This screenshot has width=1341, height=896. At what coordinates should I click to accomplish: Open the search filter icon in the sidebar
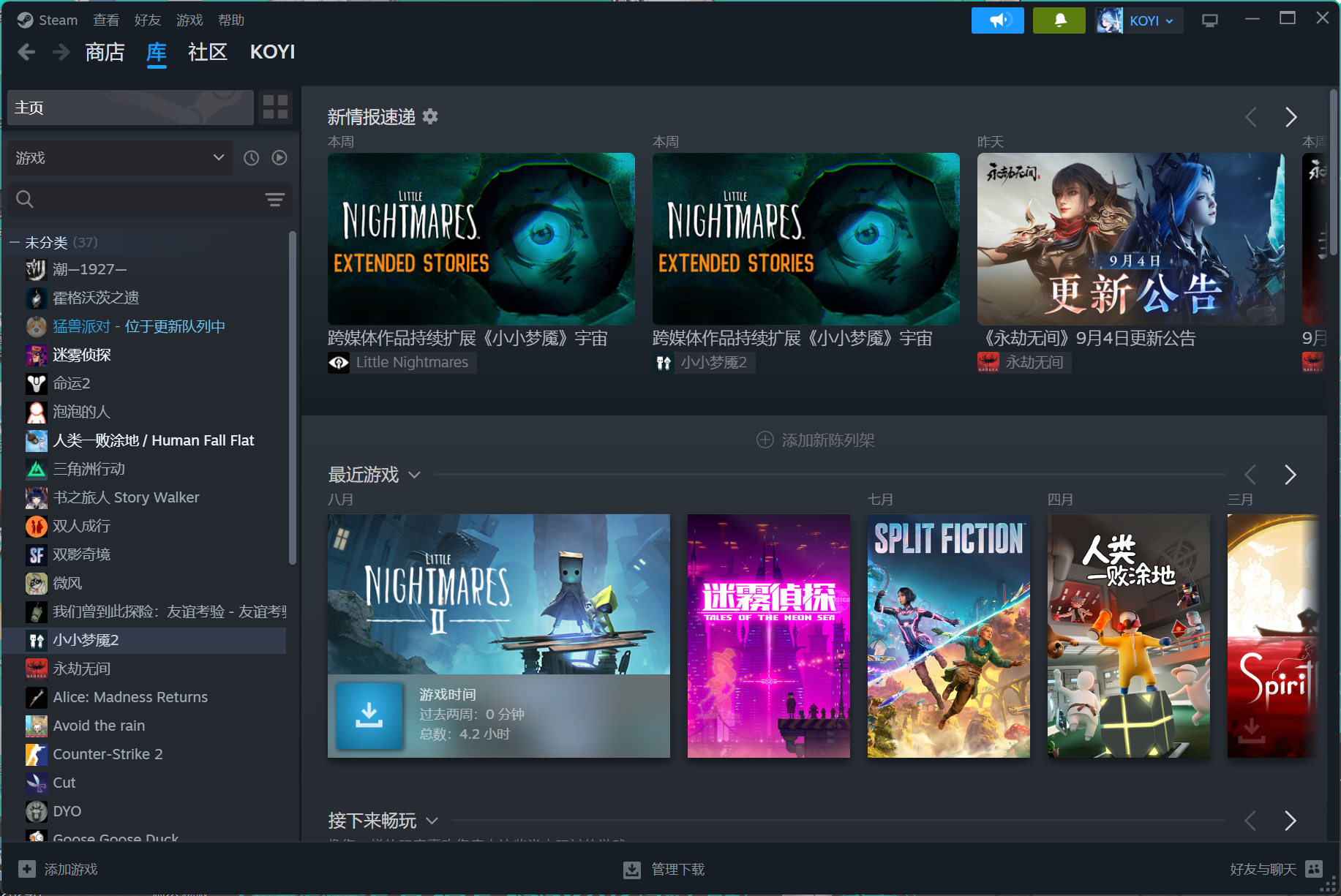click(275, 199)
